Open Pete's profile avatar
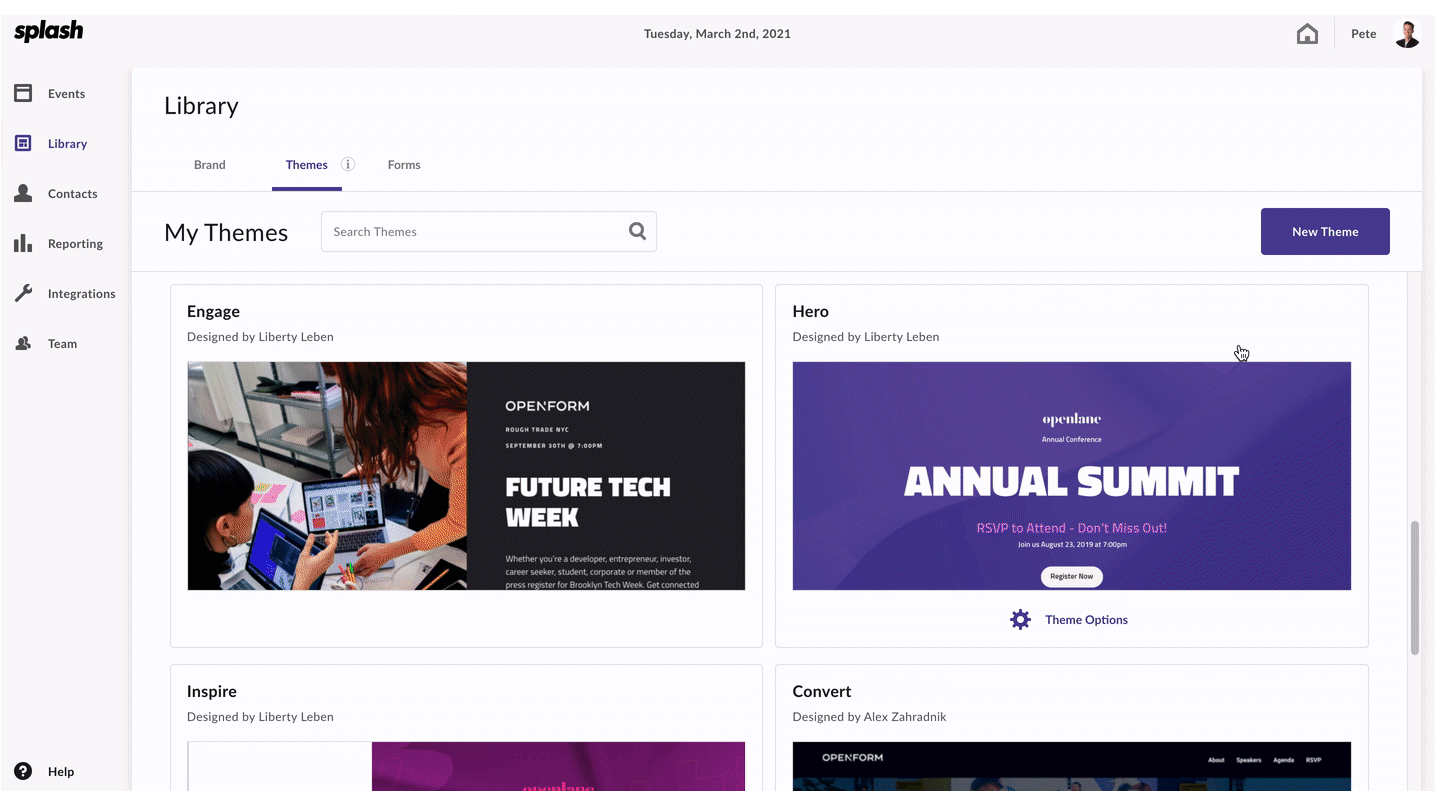The image size is (1438, 792). pyautogui.click(x=1407, y=34)
